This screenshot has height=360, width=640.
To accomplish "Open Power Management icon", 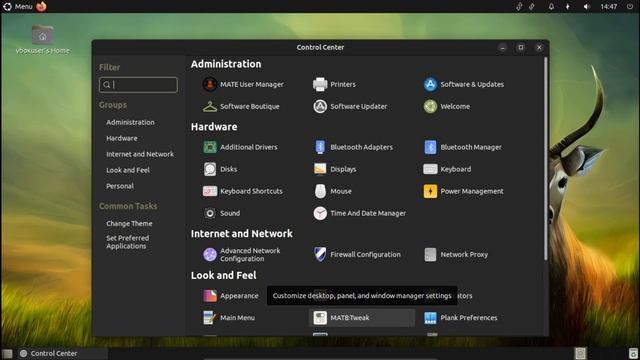I will [x=430, y=191].
